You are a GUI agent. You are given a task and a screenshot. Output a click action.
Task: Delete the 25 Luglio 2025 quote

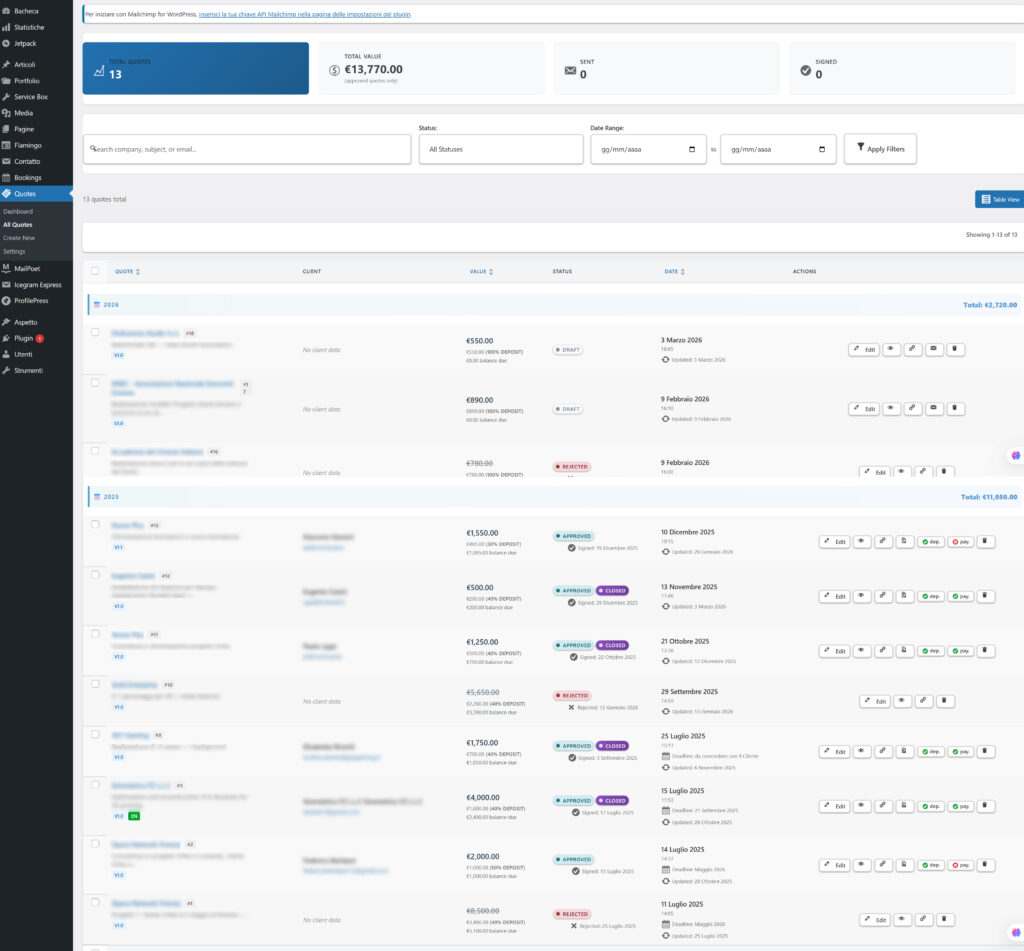tap(985, 752)
